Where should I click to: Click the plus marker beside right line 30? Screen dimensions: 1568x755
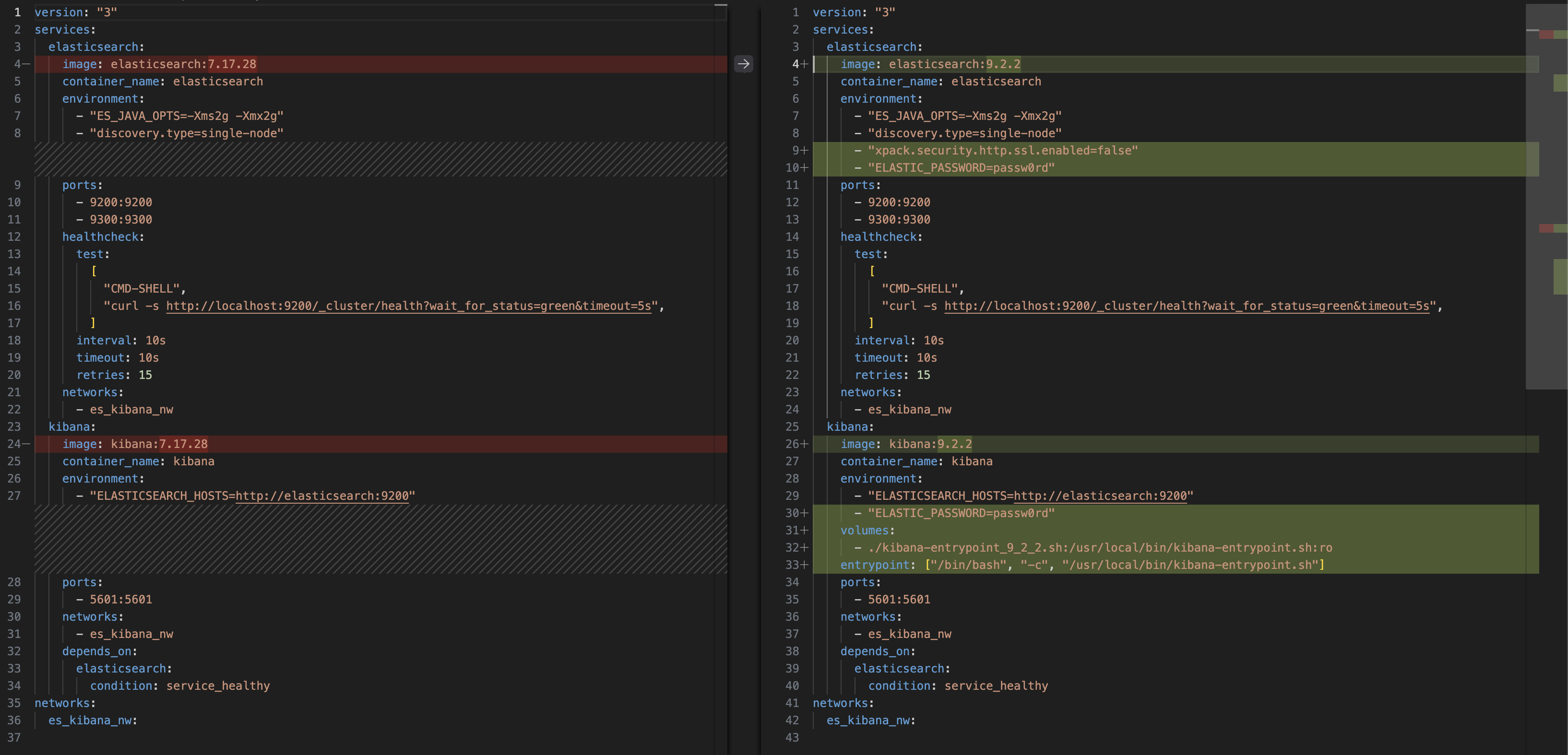point(805,513)
